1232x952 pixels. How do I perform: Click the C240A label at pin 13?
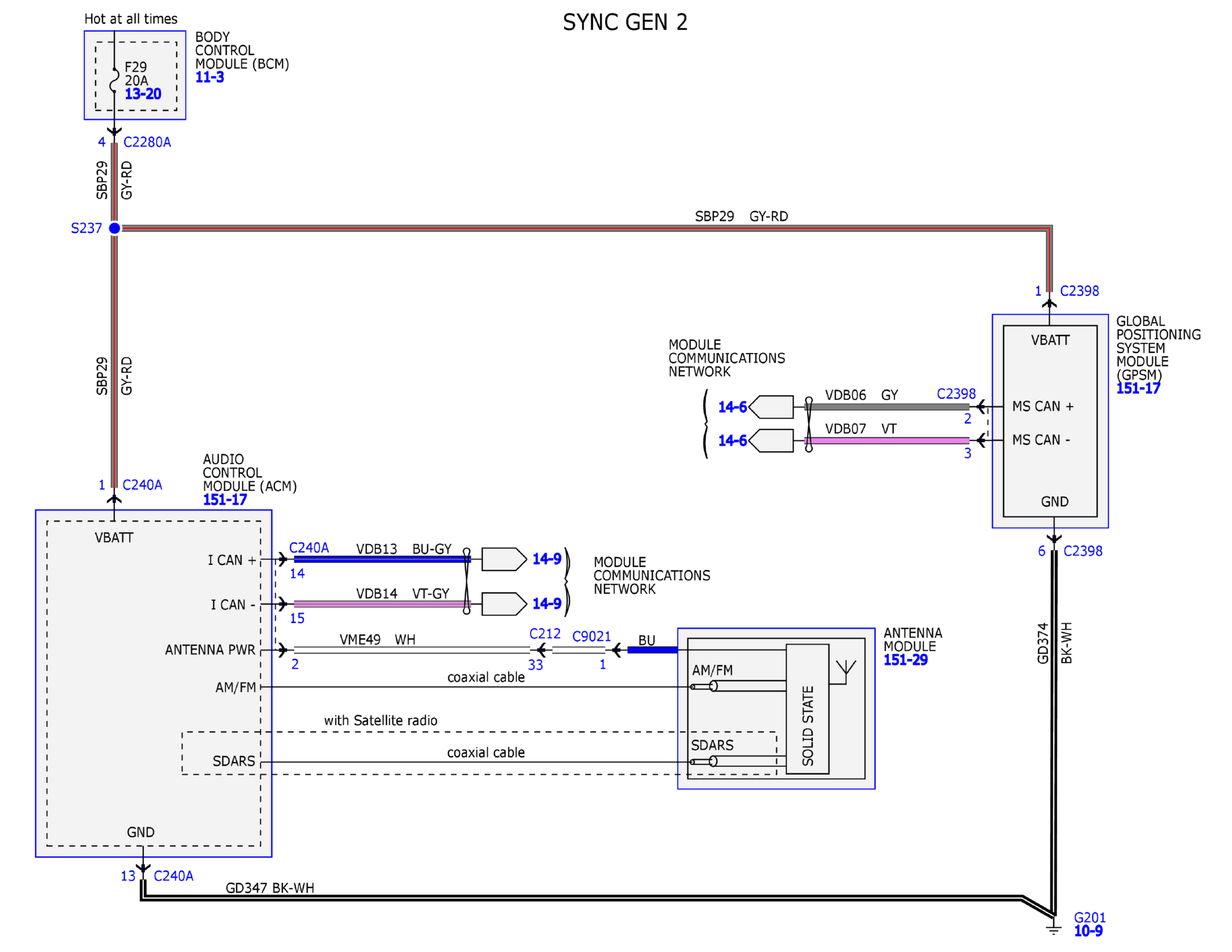174,876
